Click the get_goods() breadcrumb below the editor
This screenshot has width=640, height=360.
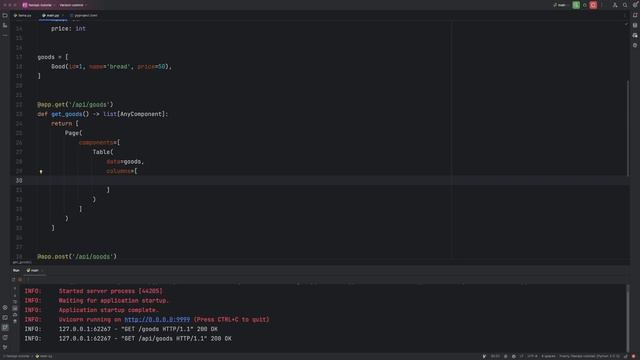pyautogui.click(x=22, y=262)
